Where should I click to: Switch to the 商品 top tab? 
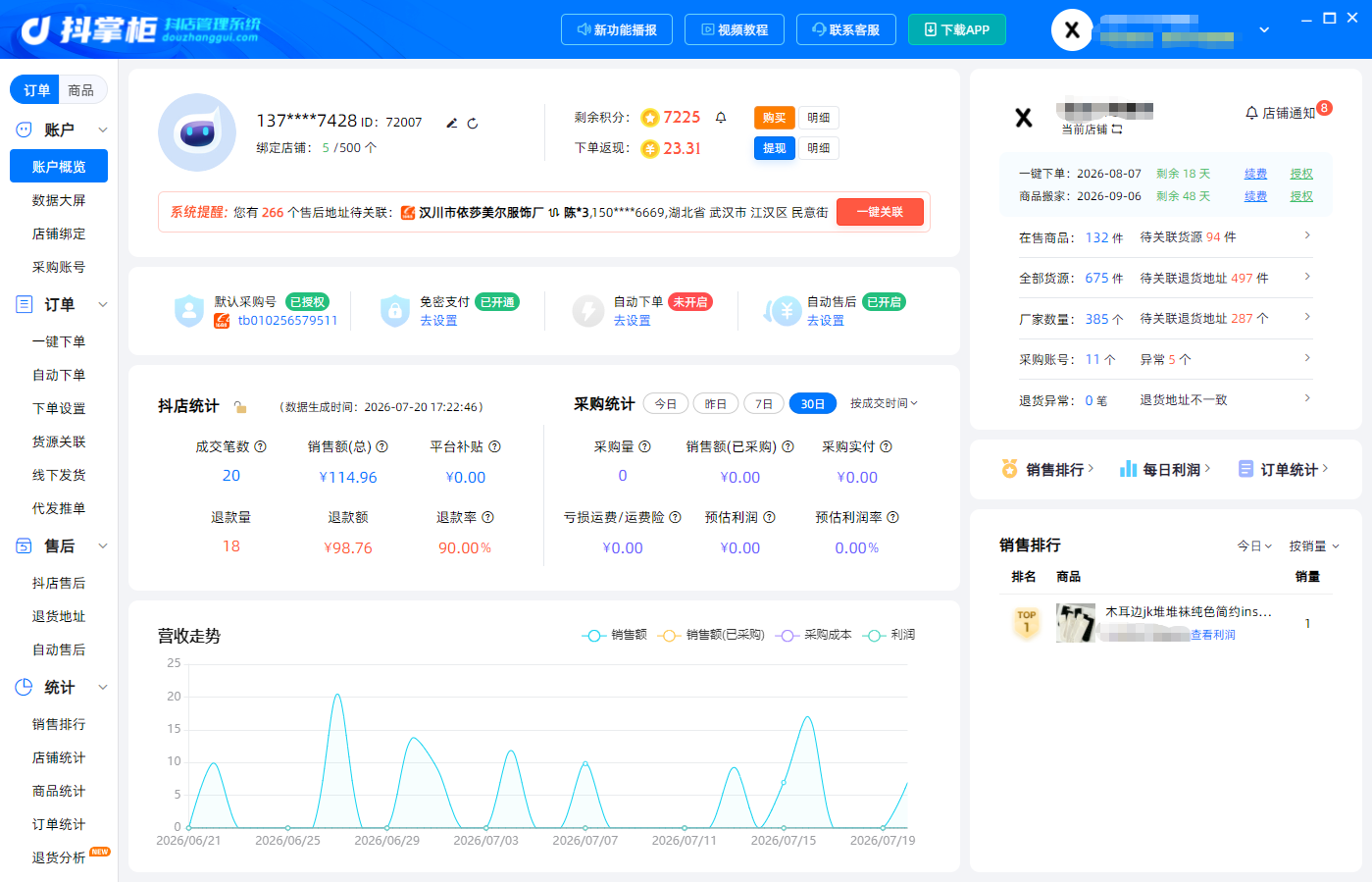(x=81, y=89)
